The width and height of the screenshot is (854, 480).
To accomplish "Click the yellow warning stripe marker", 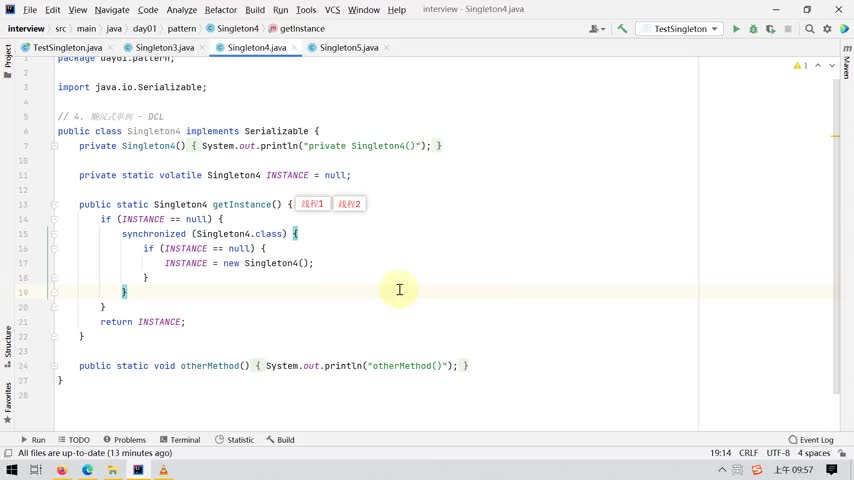I will [x=836, y=136].
